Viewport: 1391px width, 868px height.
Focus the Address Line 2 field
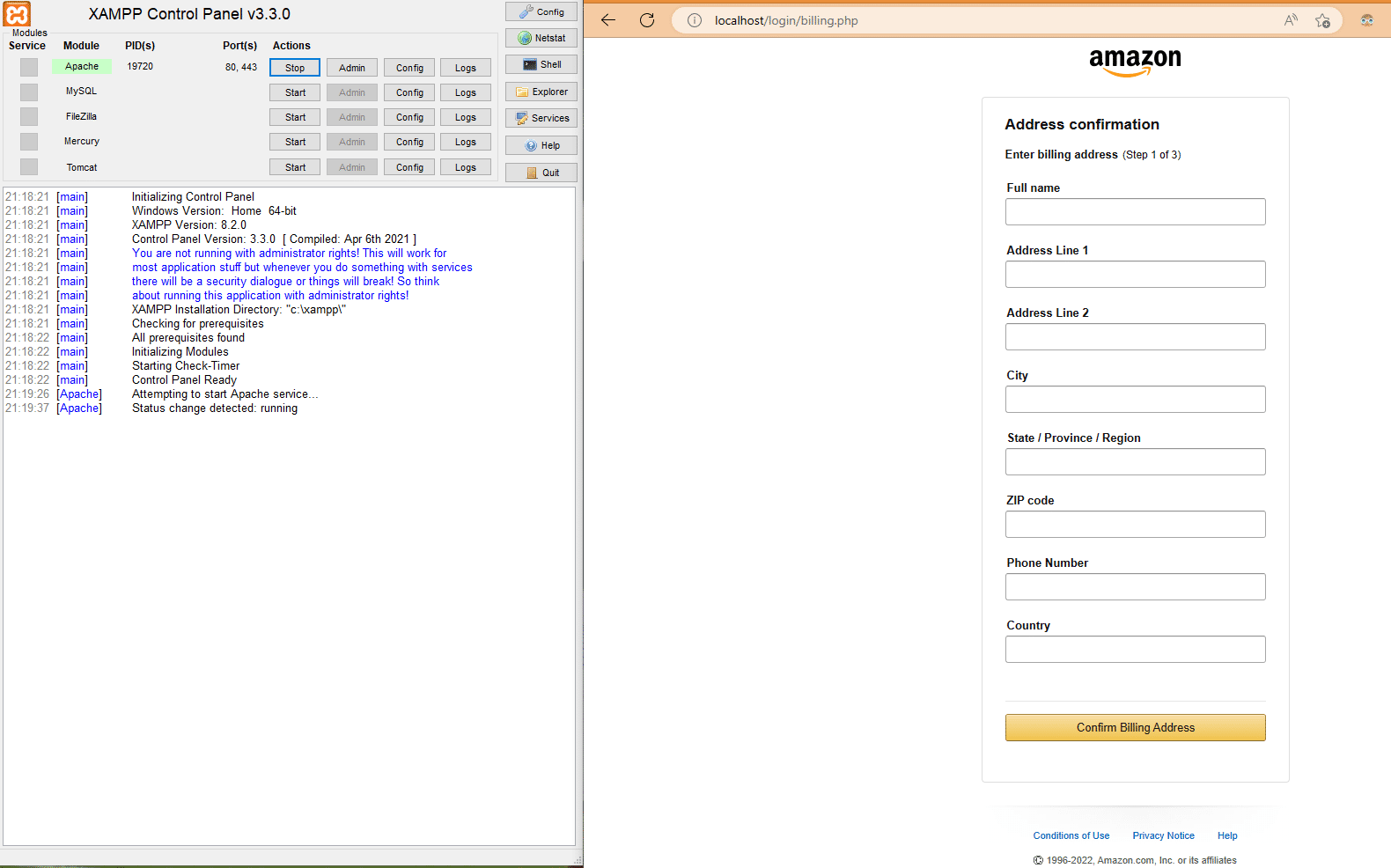tap(1136, 336)
